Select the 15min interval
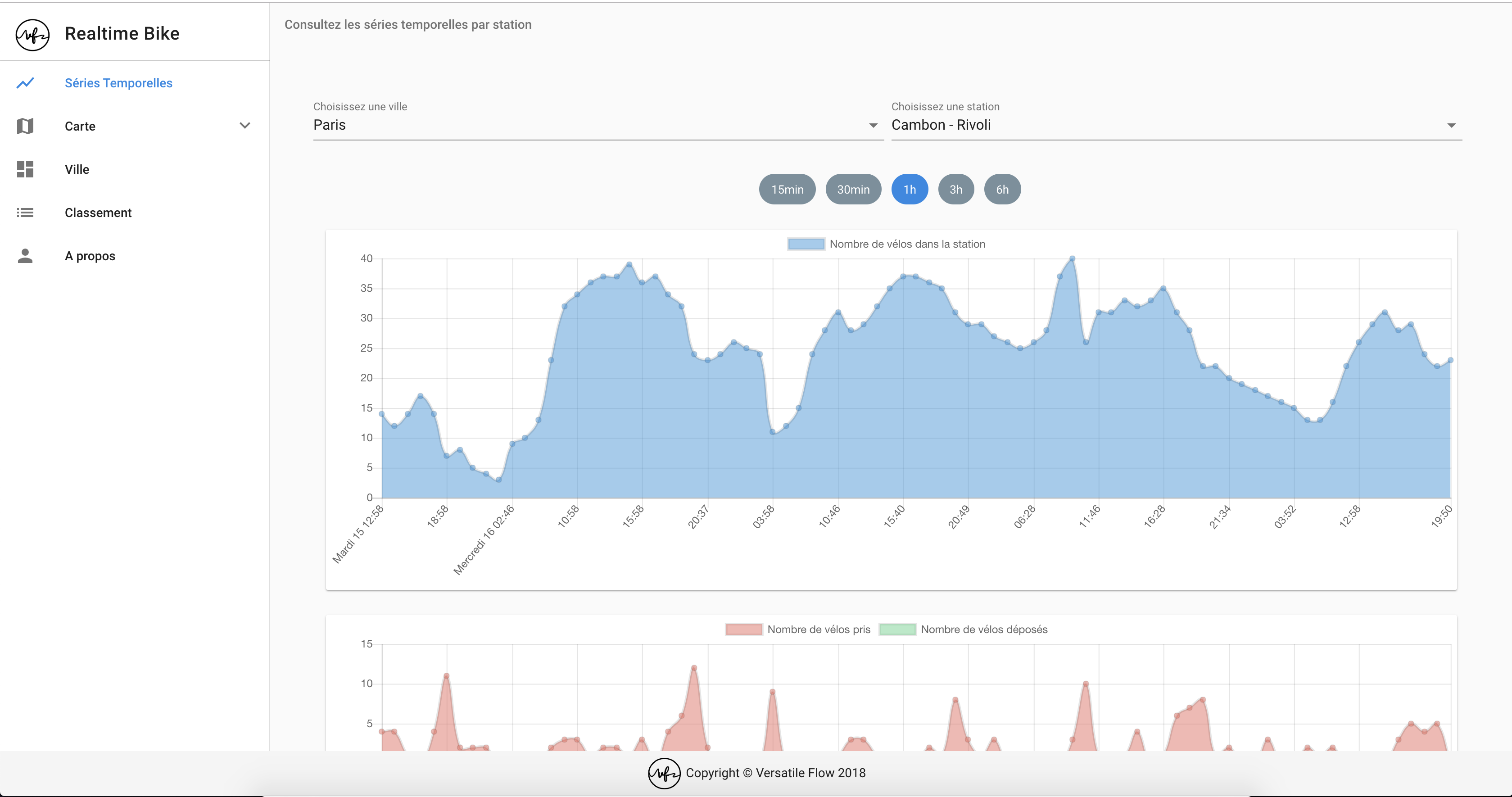 click(x=787, y=190)
